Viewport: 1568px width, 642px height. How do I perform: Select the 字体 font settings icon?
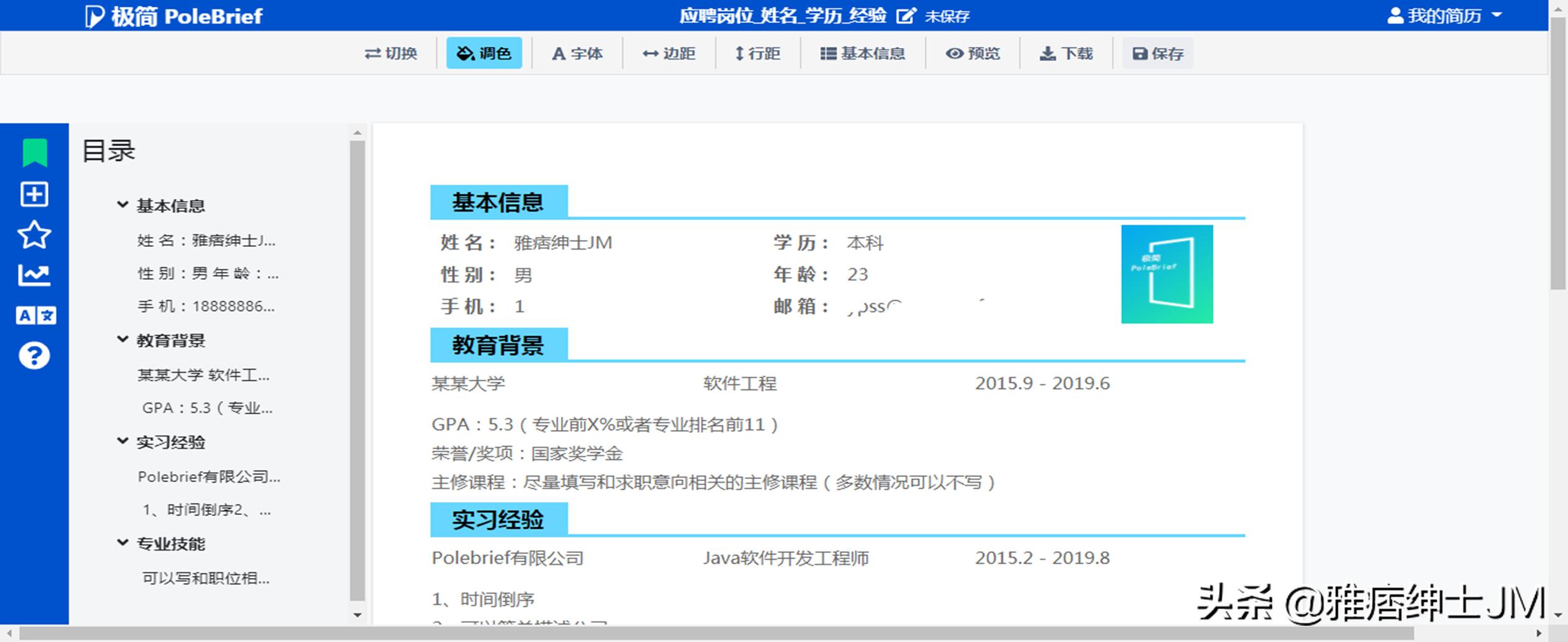tap(577, 53)
